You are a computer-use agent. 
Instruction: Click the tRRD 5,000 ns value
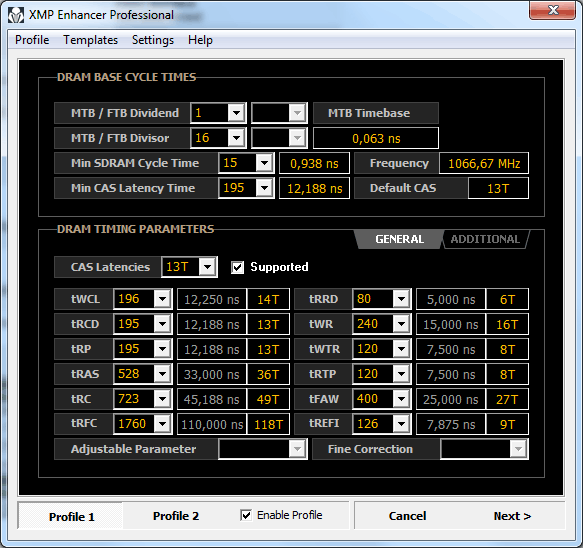point(451,299)
